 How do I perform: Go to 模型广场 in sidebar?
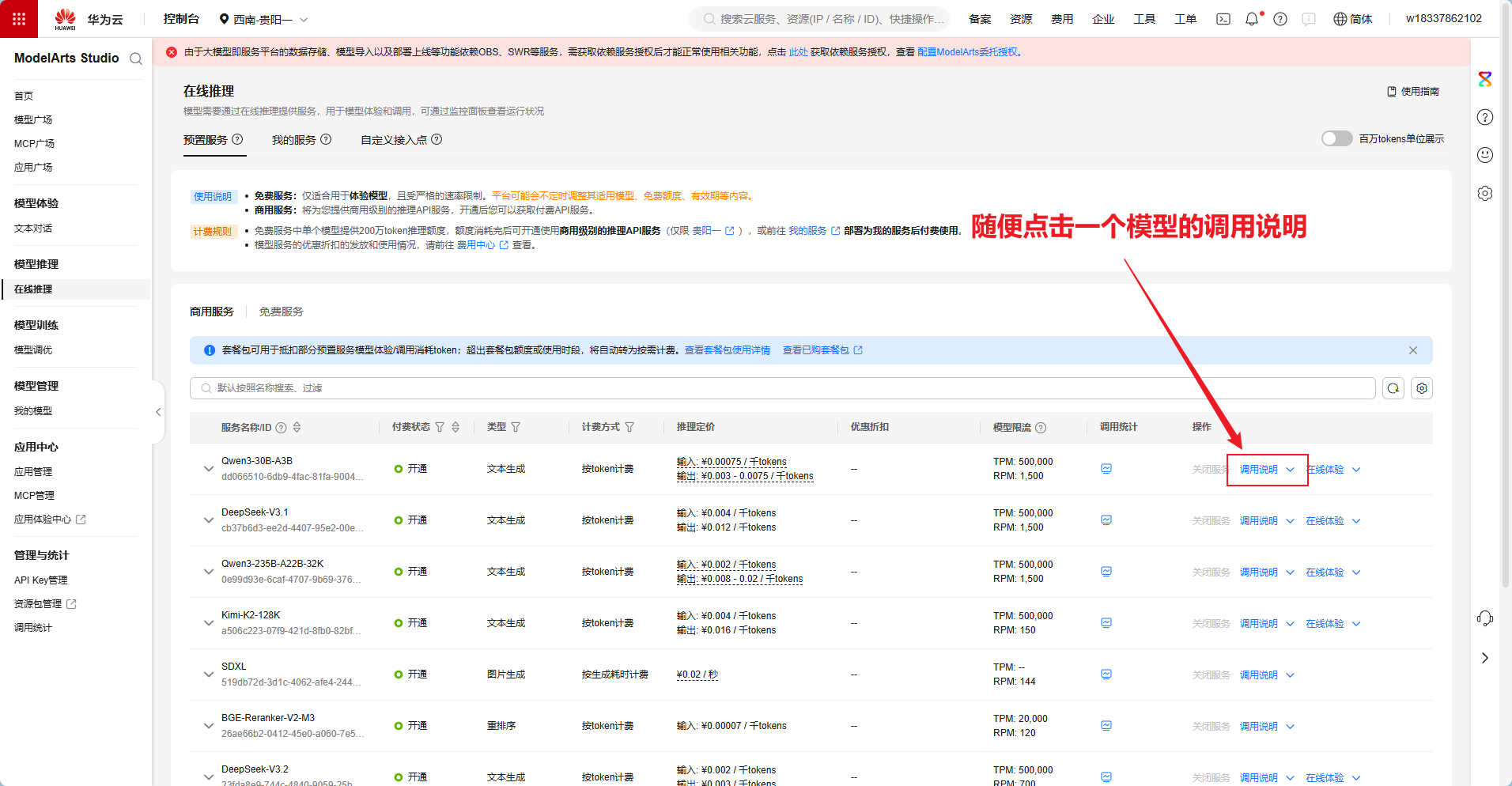tap(33, 119)
